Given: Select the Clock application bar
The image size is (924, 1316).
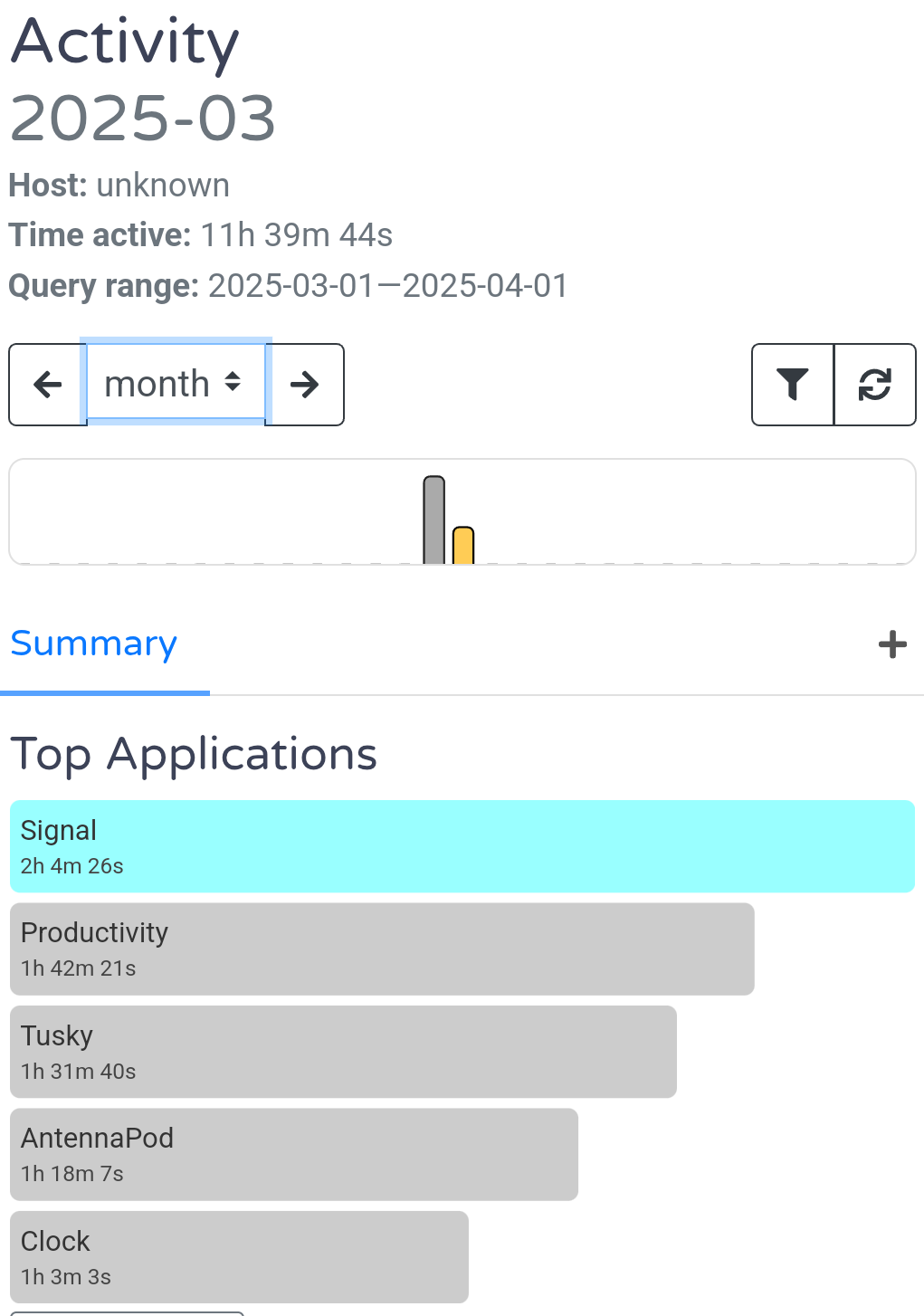Looking at the screenshot, I should click(239, 1257).
